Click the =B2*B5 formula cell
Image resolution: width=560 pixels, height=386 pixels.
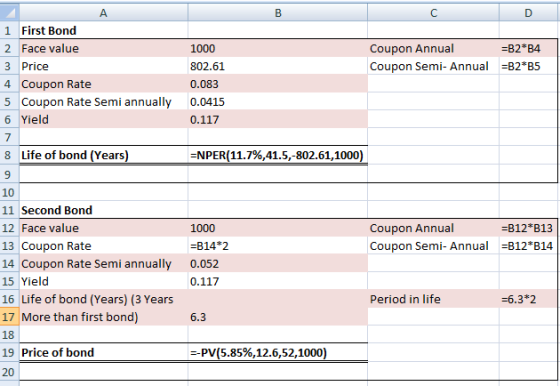(529, 66)
